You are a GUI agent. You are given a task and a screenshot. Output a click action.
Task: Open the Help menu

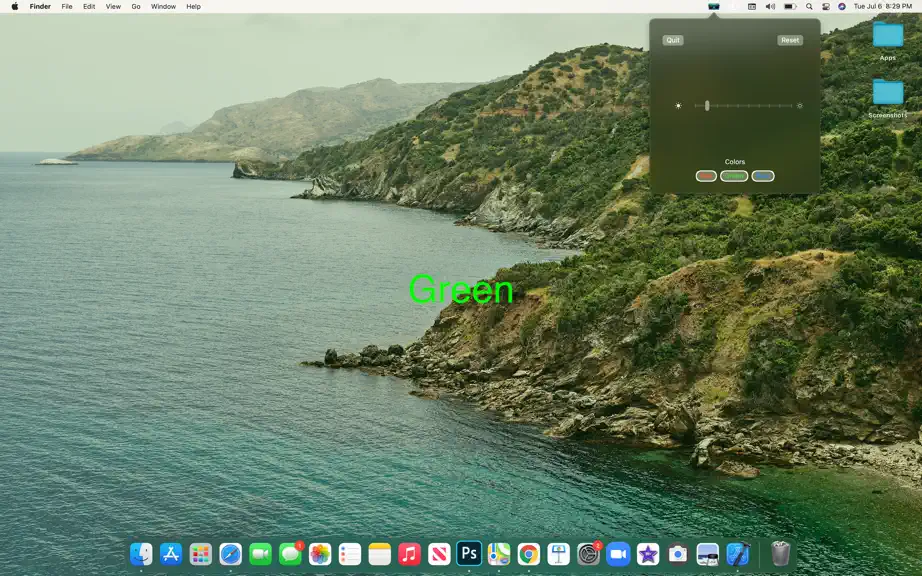click(193, 6)
